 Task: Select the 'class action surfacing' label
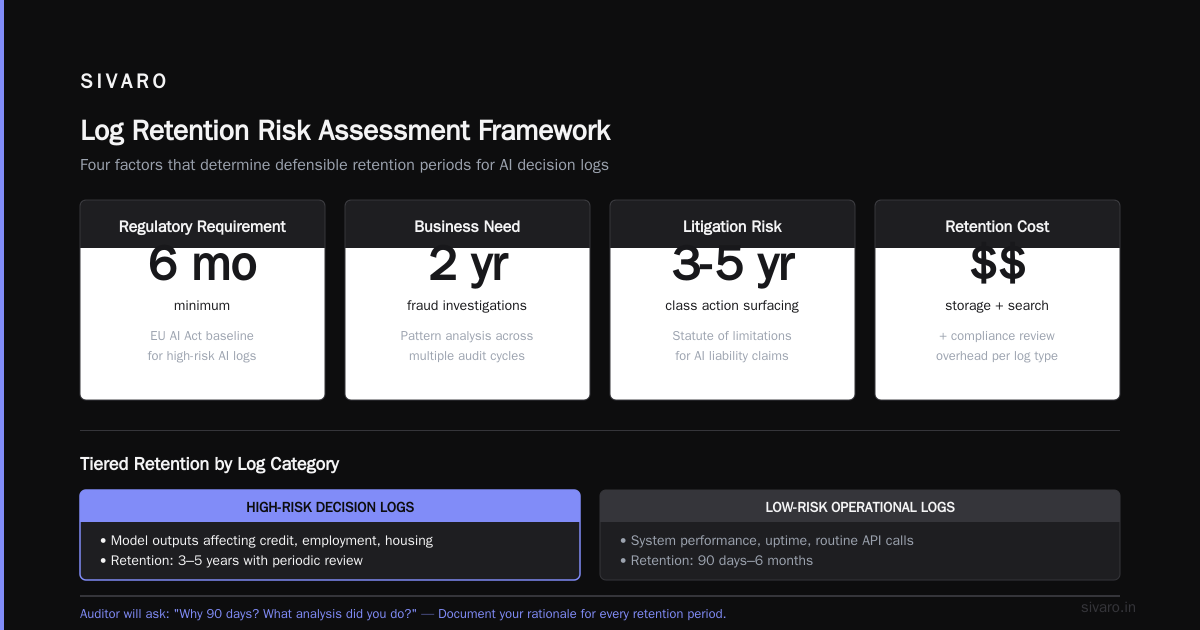(732, 305)
